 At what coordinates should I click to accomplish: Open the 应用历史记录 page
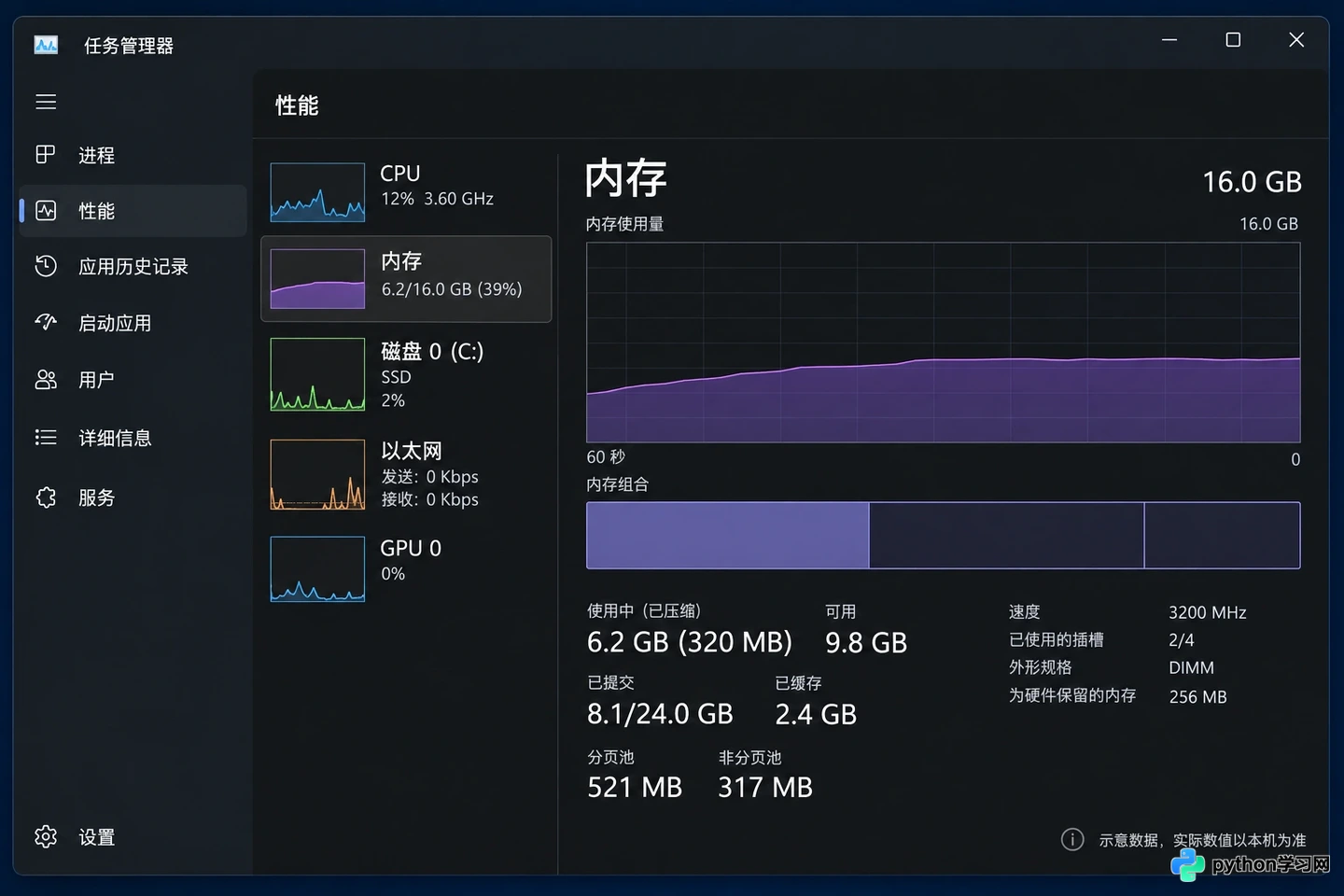[x=133, y=267]
